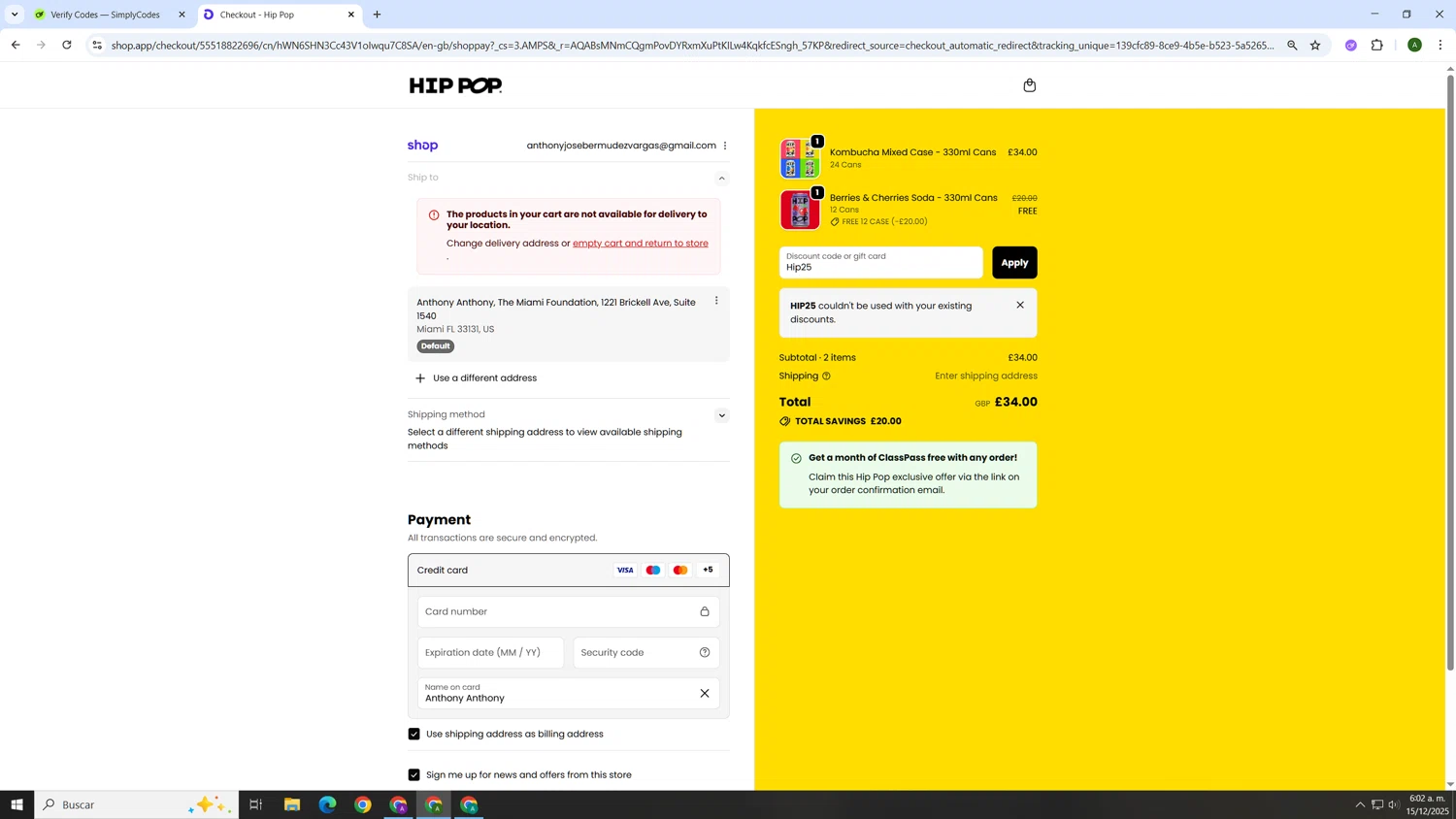Click the Maestro card icon
This screenshot has height=819, width=1456.
(x=653, y=570)
